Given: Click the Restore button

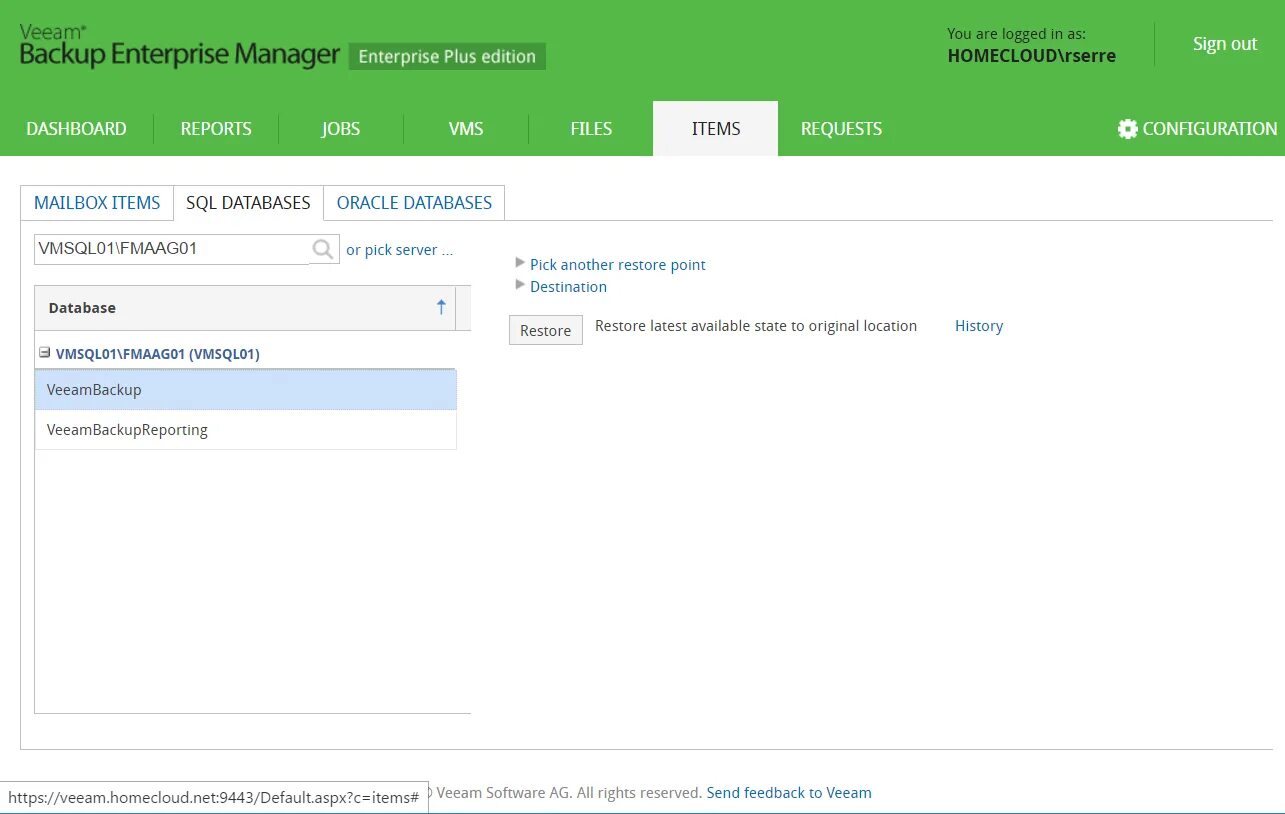Looking at the screenshot, I should (546, 330).
